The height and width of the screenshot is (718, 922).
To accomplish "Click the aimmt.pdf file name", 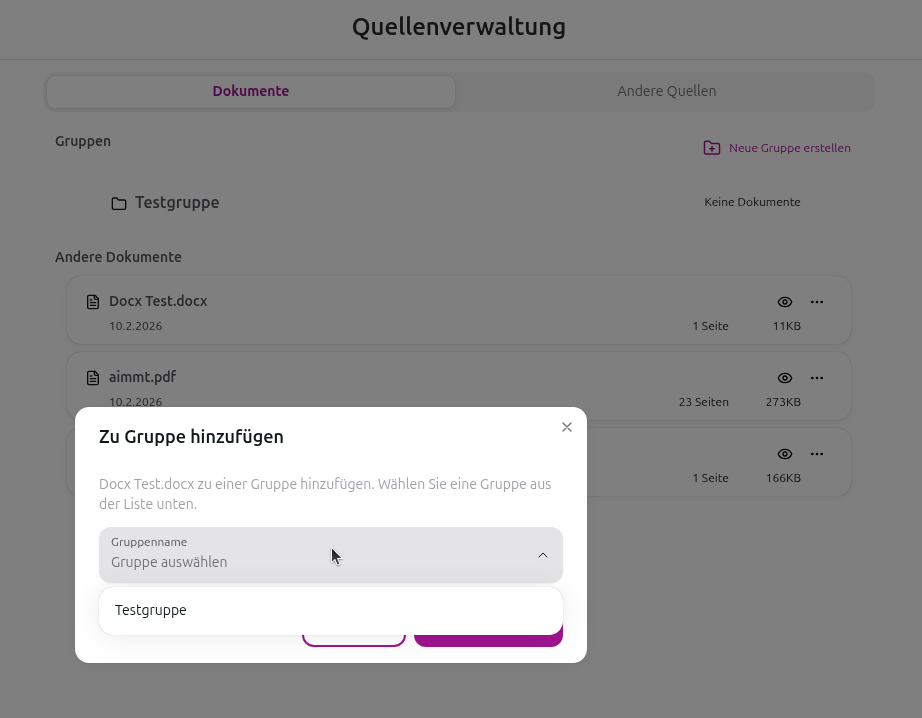I will [x=142, y=377].
